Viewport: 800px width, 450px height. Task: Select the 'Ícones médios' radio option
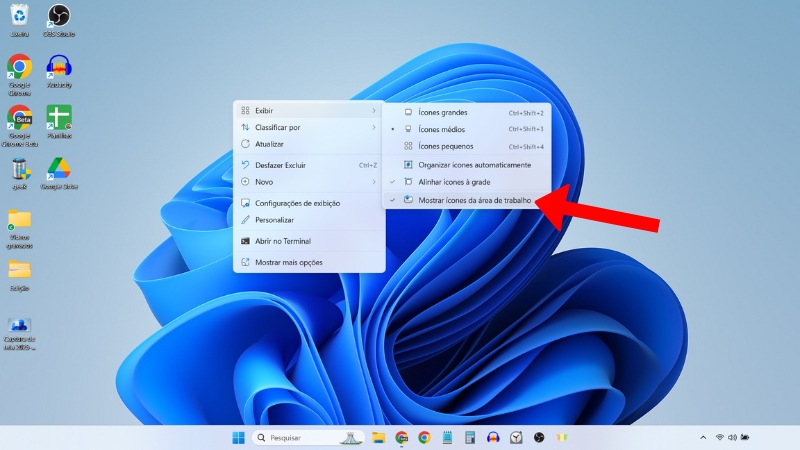443,129
